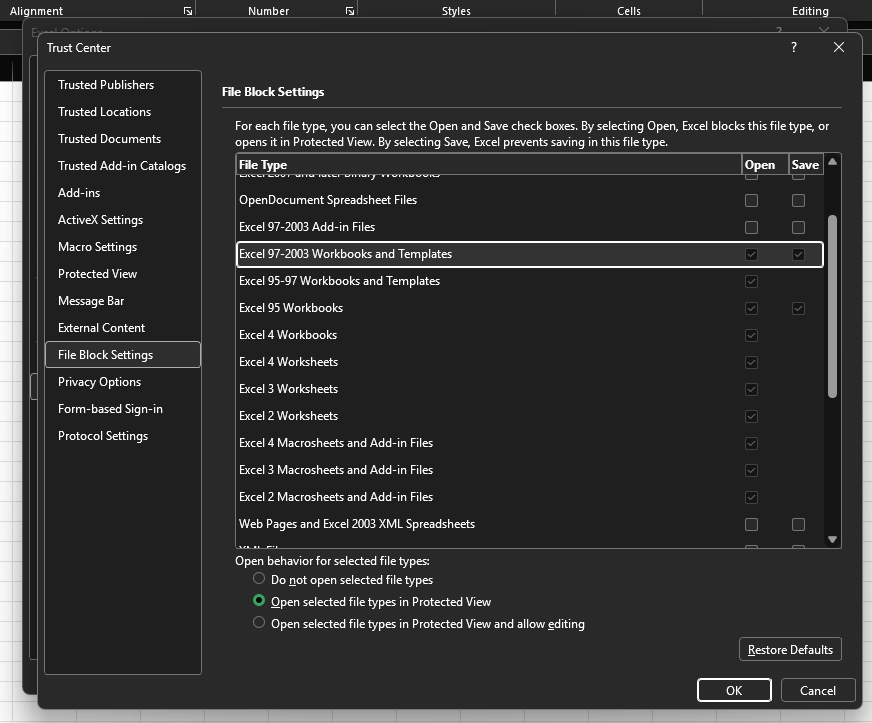Viewport: 872px width, 723px height.
Task: Open Trusted Documents section
Action: tap(123, 138)
